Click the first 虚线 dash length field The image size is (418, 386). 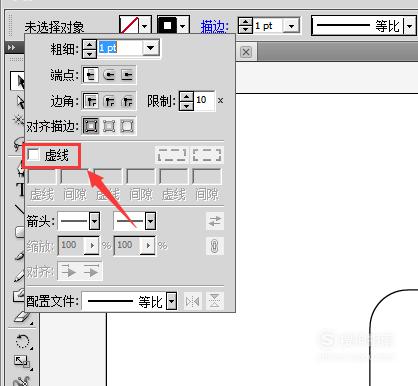pos(42,176)
